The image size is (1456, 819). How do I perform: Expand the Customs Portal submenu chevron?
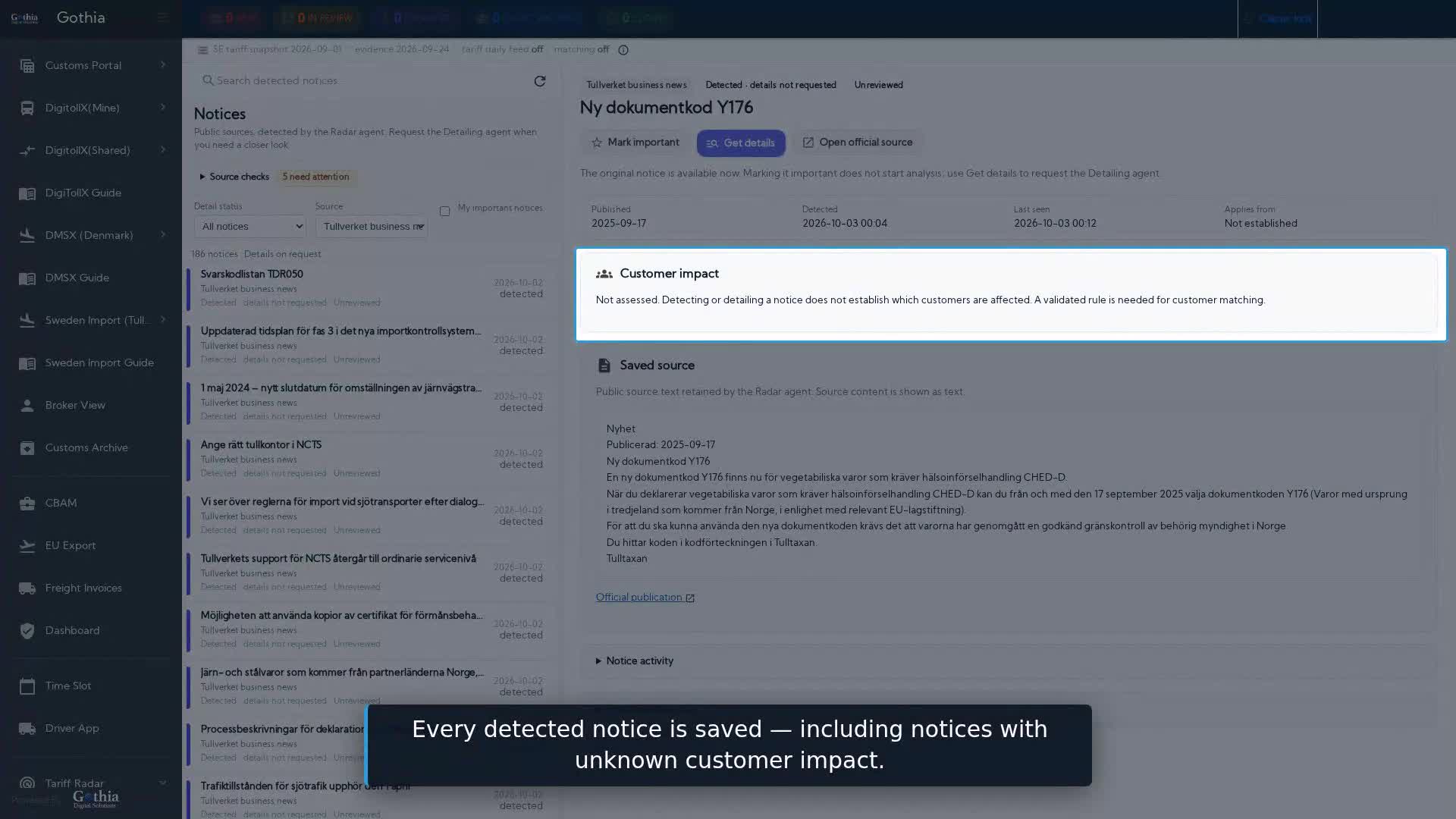coord(163,65)
